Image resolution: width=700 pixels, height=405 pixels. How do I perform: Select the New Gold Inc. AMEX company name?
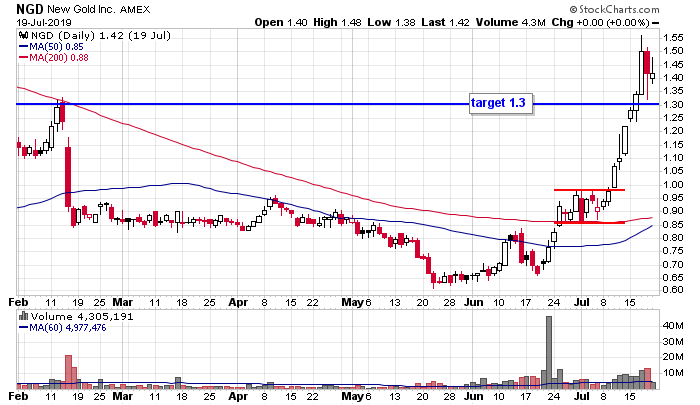click(x=98, y=9)
